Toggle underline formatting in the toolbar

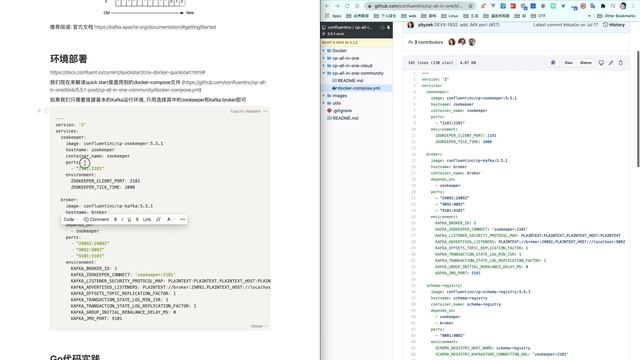pos(129,220)
